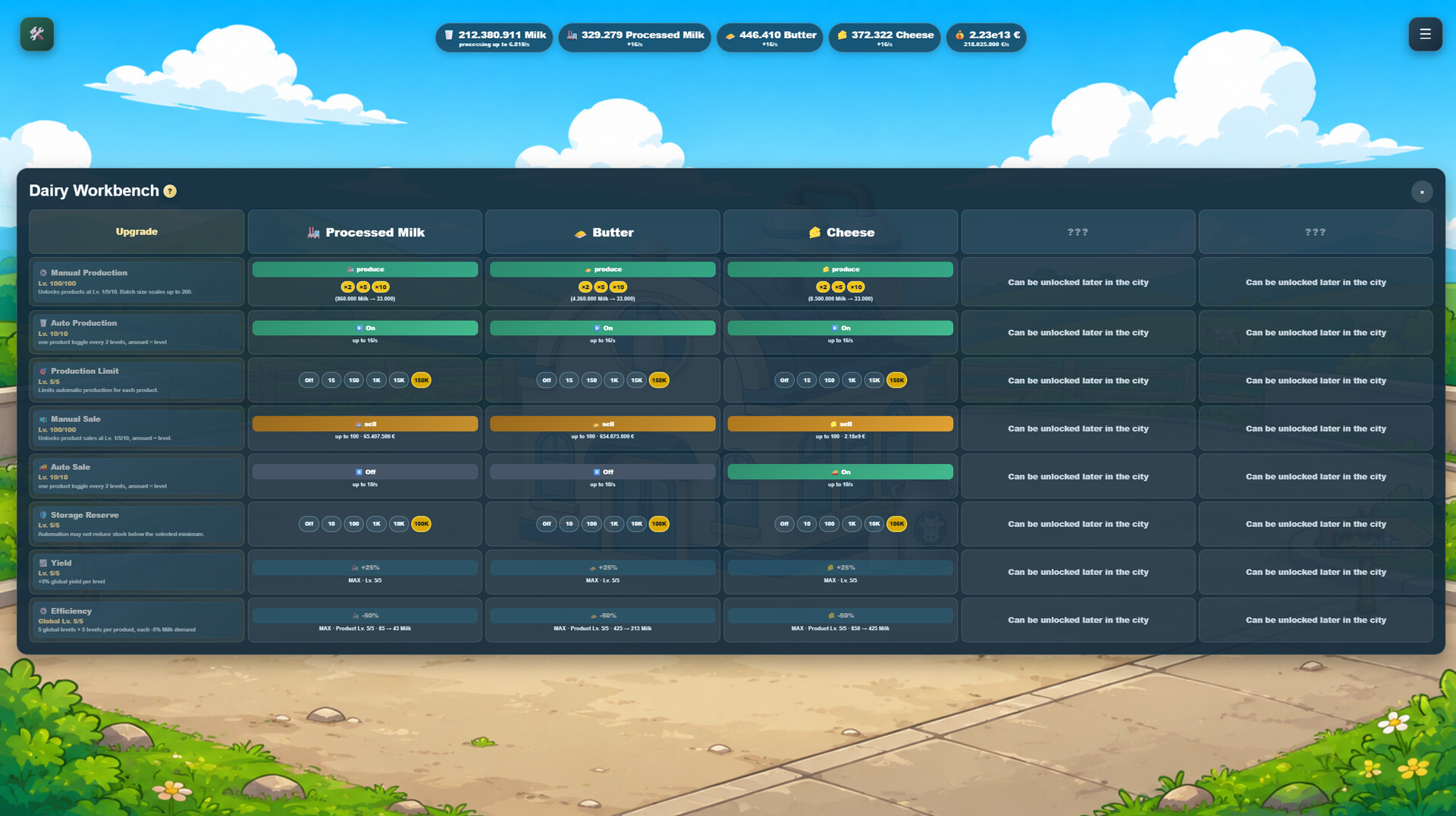The image size is (1456, 816).
Task: Close the Dairy Workbench panel
Action: 1422,192
